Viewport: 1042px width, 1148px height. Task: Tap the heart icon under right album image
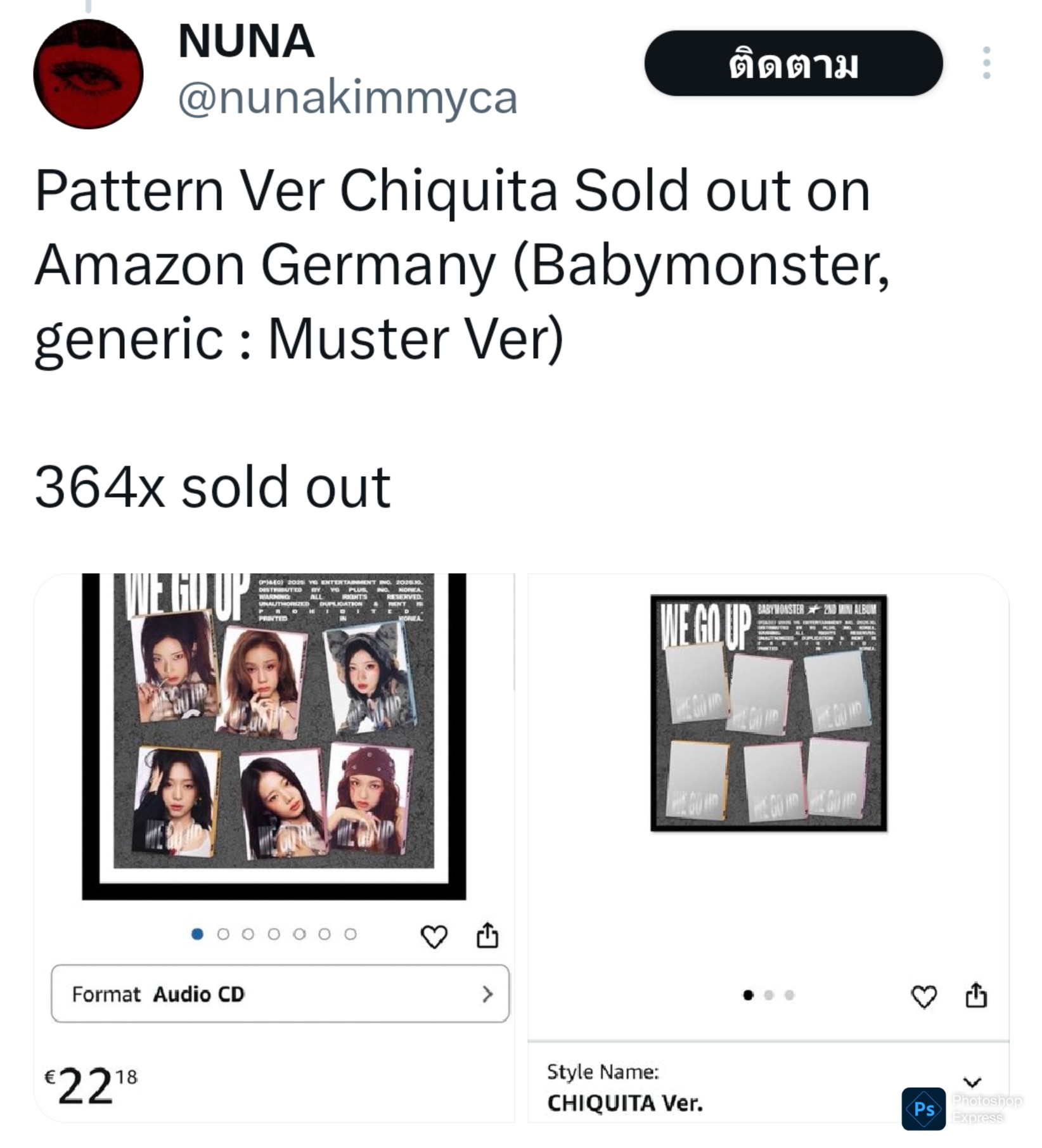(x=923, y=996)
